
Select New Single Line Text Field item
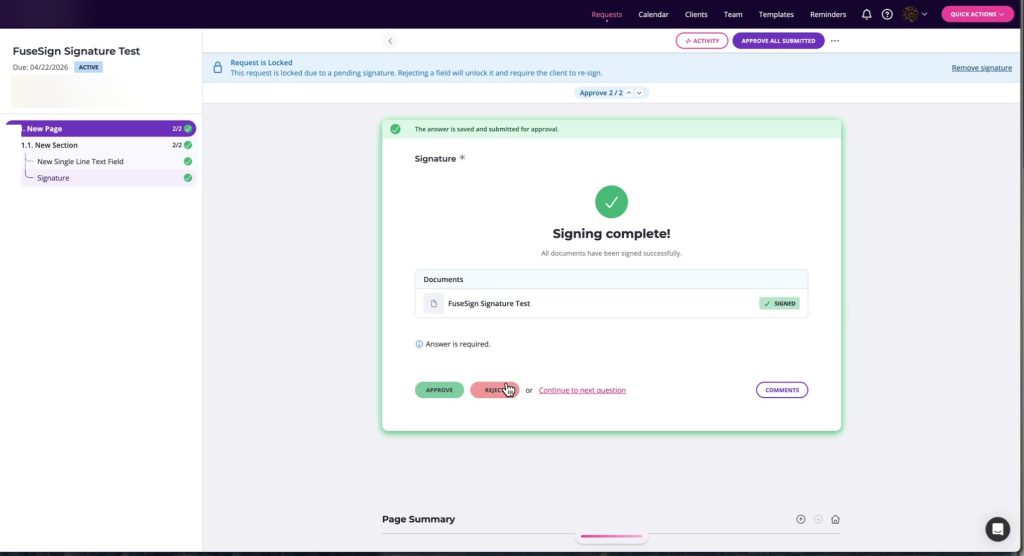pyautogui.click(x=80, y=161)
